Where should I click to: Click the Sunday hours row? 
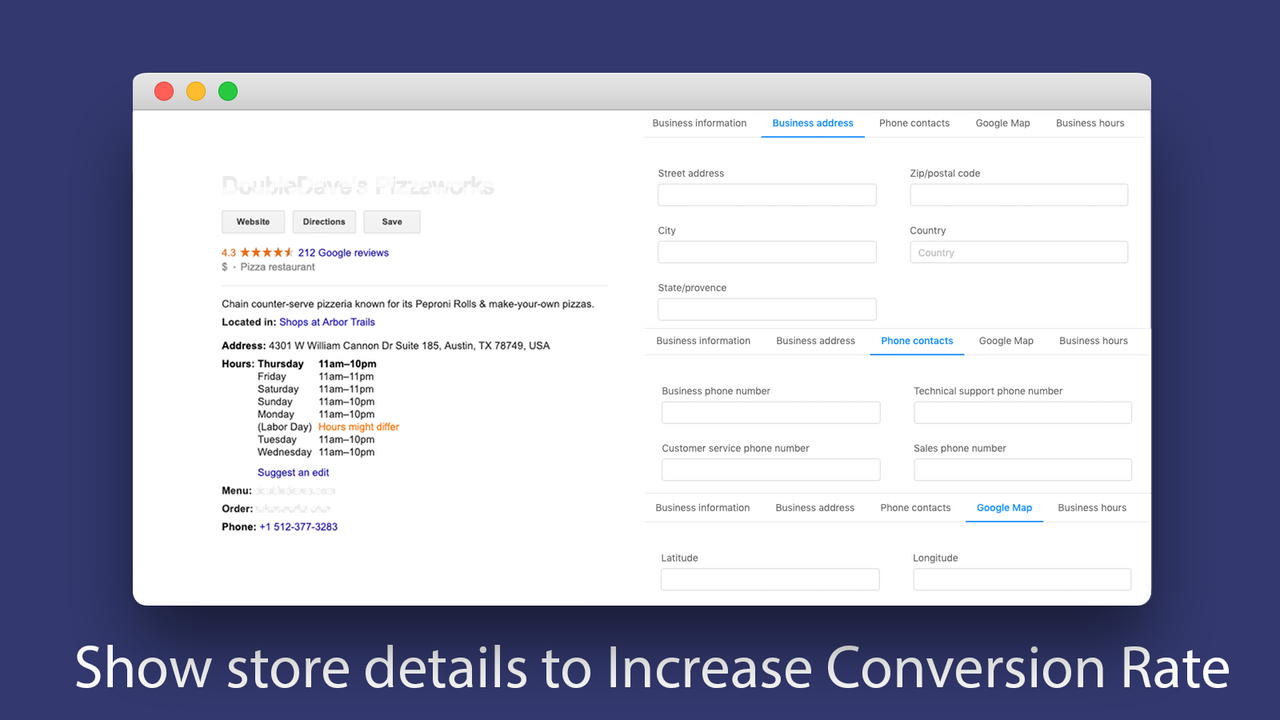click(x=316, y=402)
